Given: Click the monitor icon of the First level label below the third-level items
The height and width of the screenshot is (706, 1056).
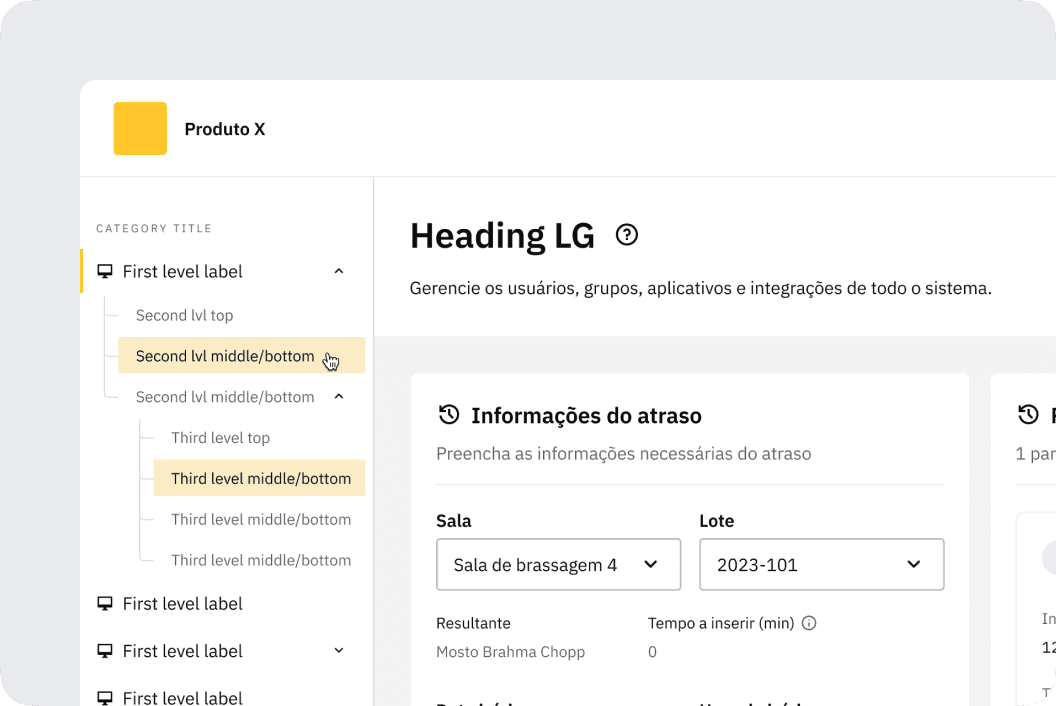Looking at the screenshot, I should click(104, 604).
